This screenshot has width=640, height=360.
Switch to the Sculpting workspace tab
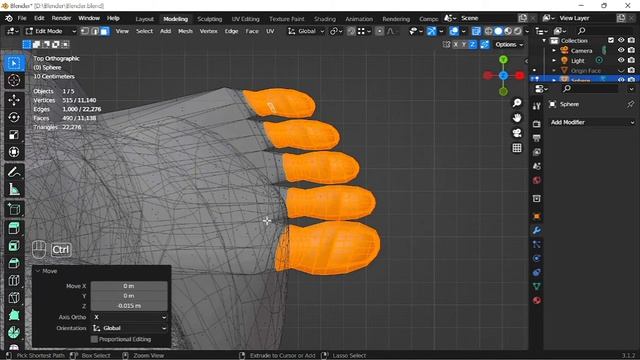coord(209,19)
